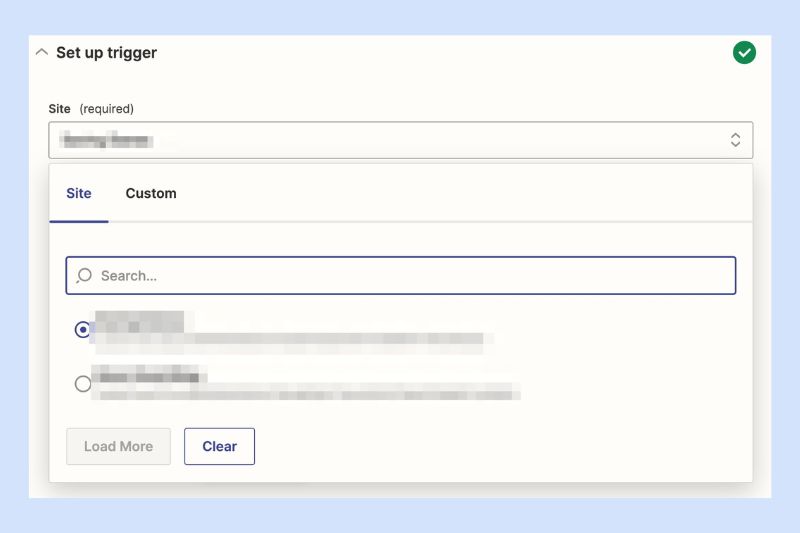Click the first site option's description line
The width and height of the screenshot is (800, 533).
[290, 343]
